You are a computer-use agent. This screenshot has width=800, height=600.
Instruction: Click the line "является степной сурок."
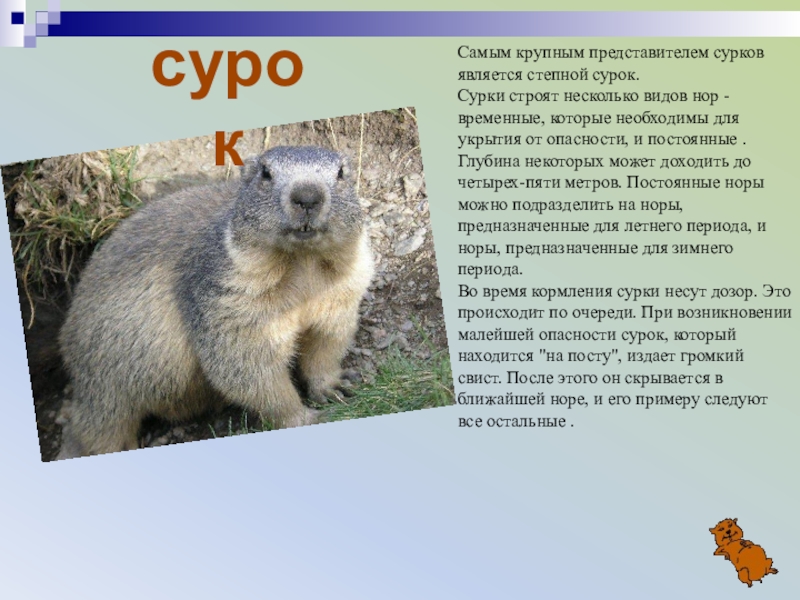click(548, 74)
